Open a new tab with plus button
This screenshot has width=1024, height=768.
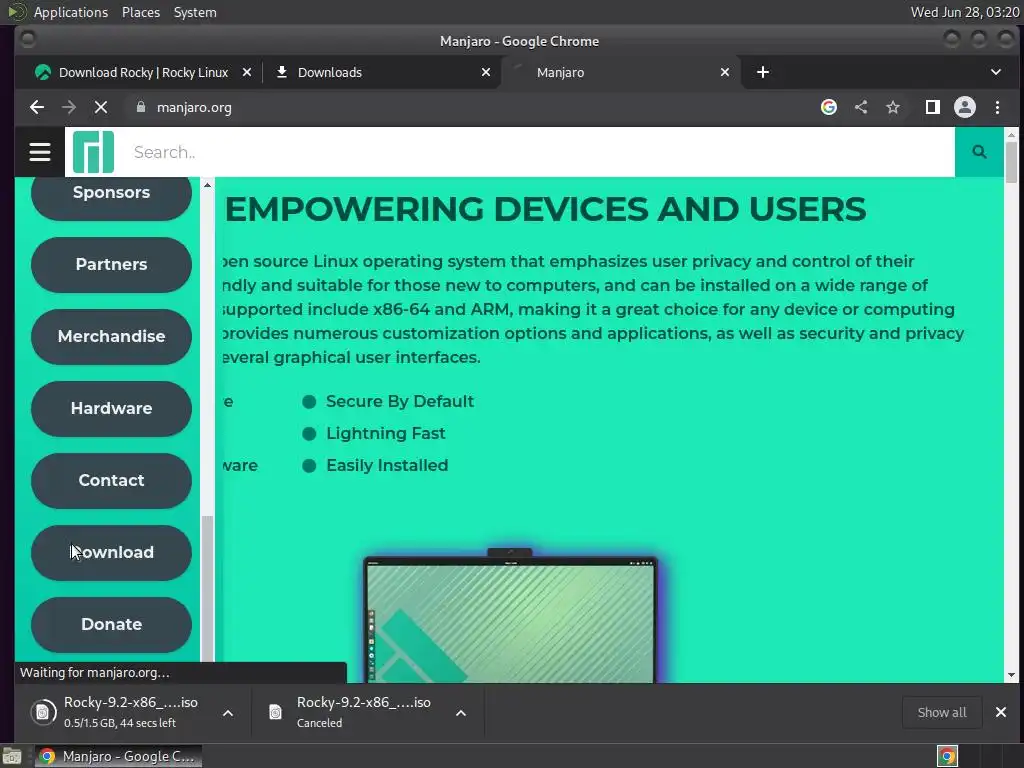[x=763, y=72]
